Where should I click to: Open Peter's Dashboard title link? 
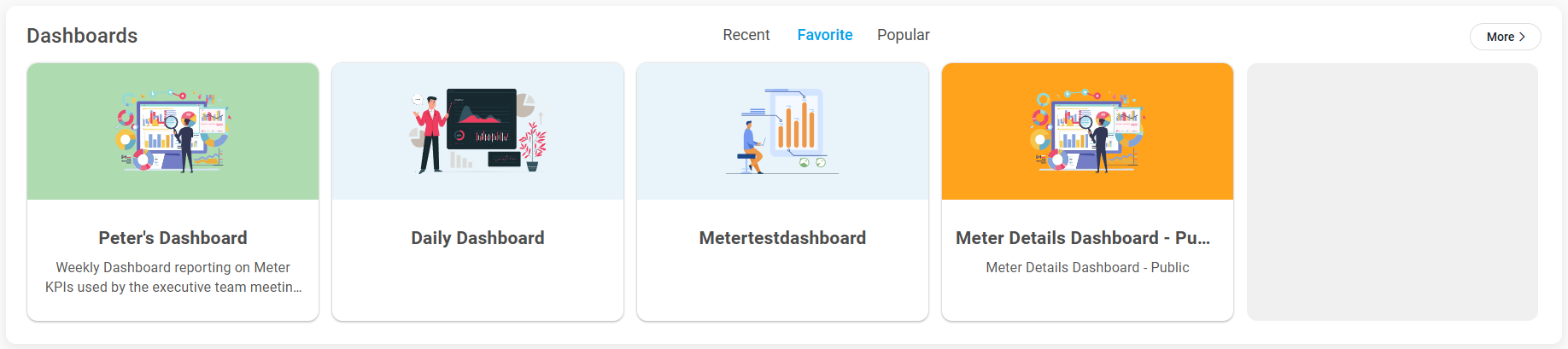pos(173,238)
